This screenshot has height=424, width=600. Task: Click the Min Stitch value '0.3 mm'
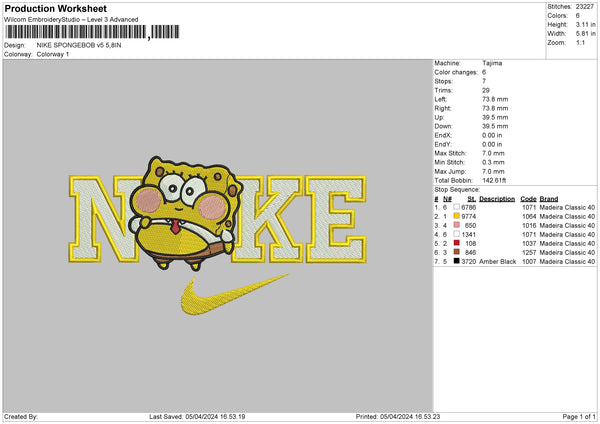(493, 163)
